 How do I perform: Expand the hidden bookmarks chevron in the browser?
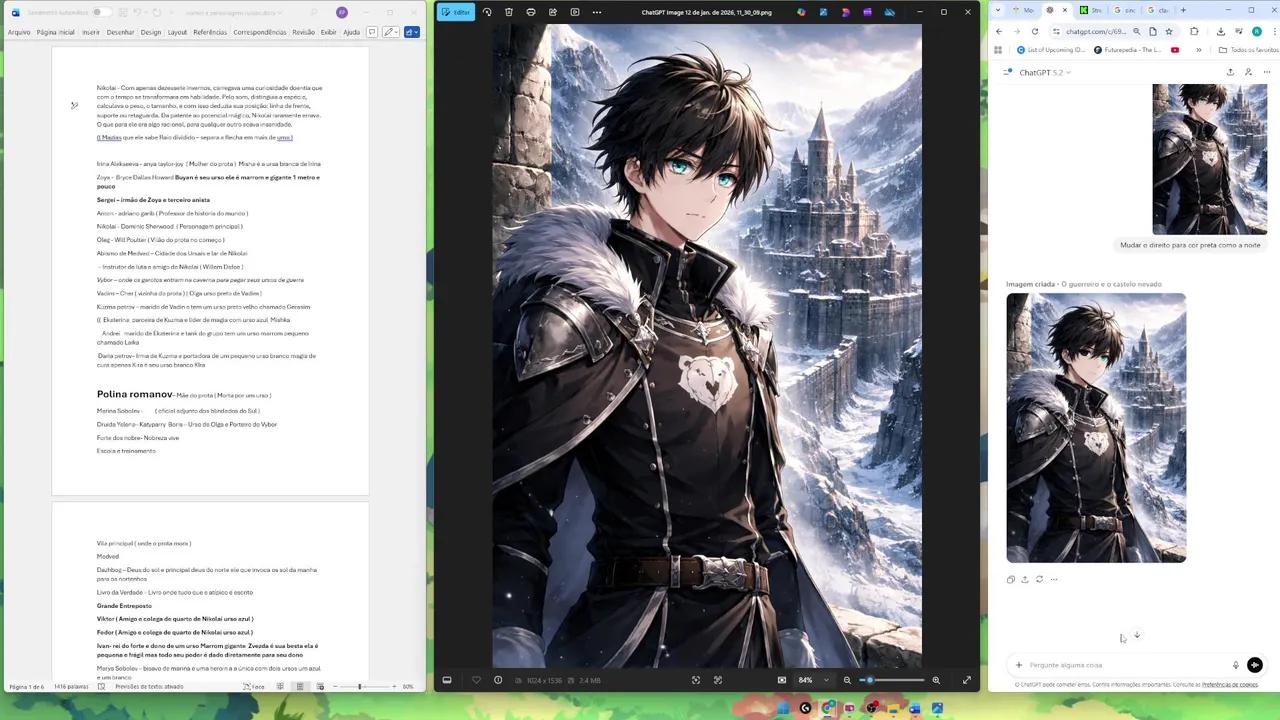(1199, 50)
